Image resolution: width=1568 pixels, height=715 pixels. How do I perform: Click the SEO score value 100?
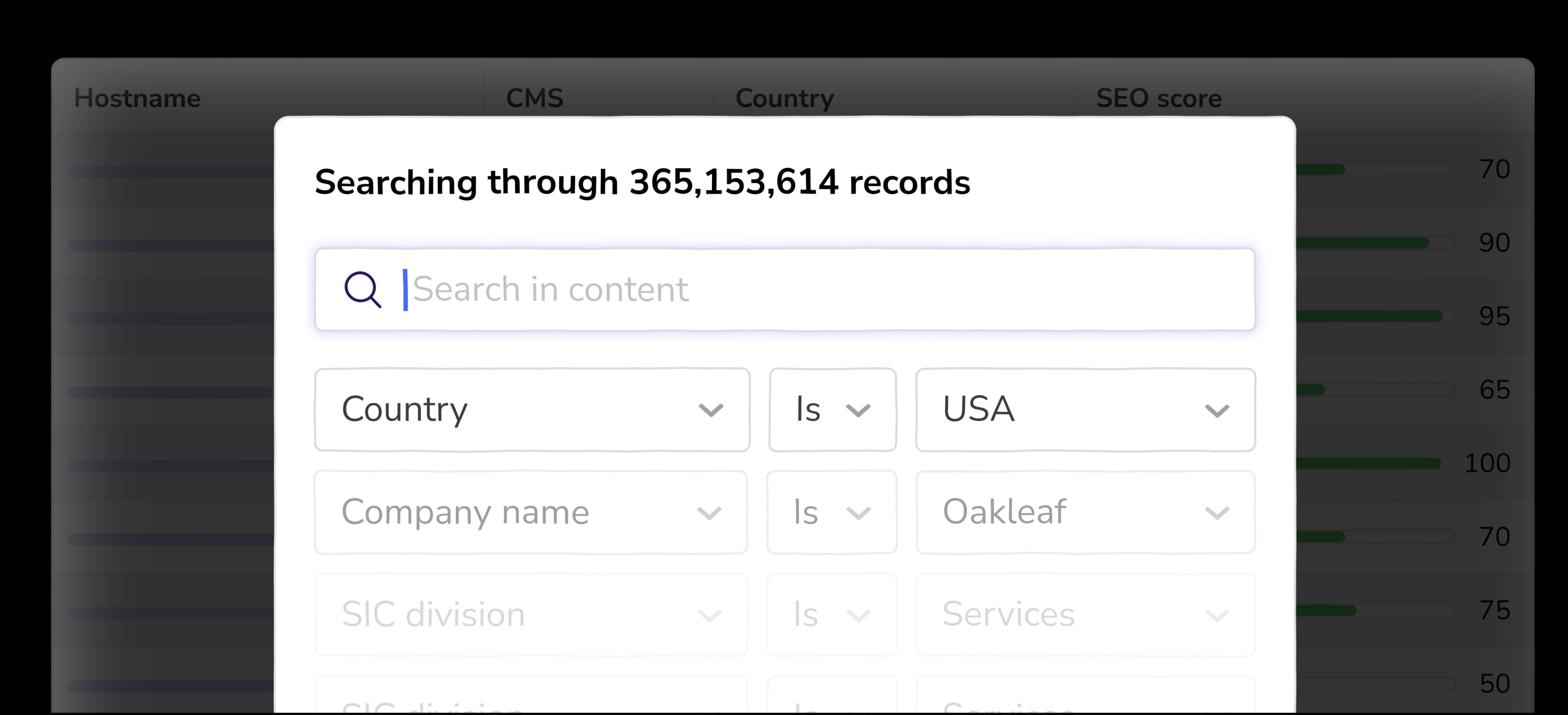(1487, 463)
